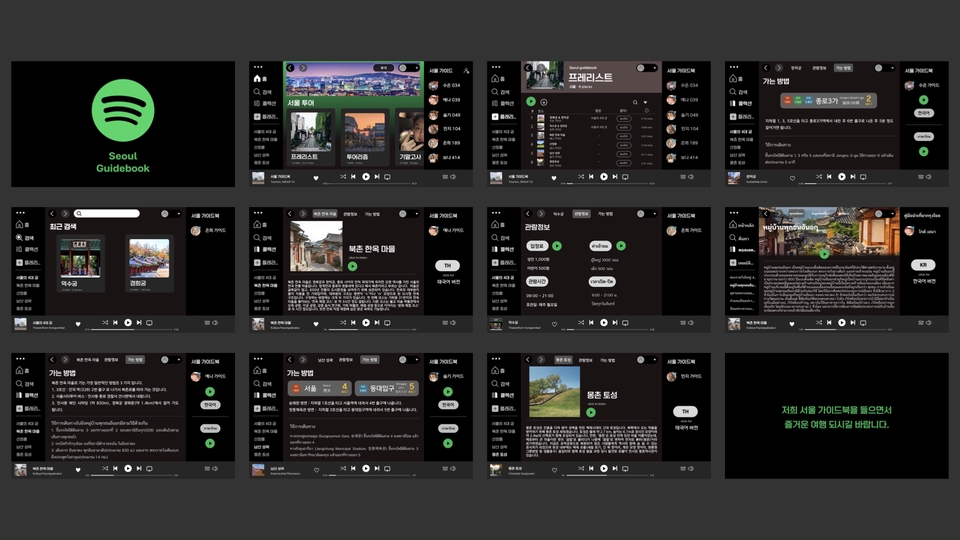This screenshot has width=960, height=540.
Task: Click magnifier icon above 프레리스트 track list
Action: click(635, 102)
